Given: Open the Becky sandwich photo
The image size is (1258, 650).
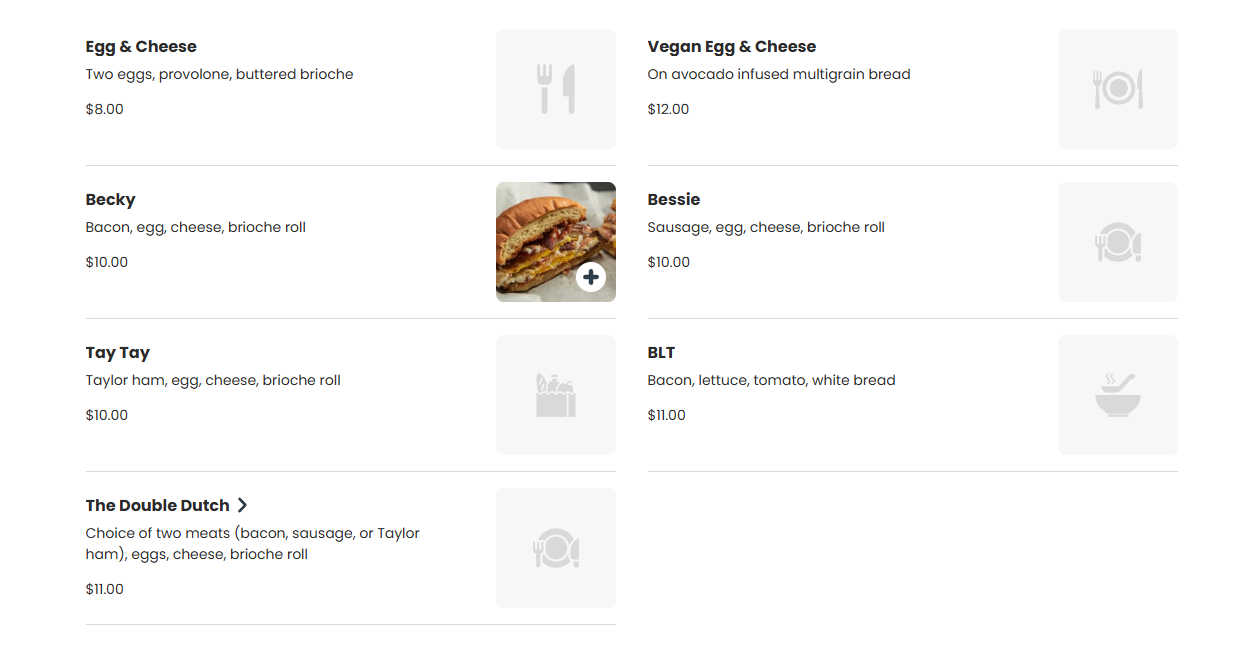Looking at the screenshot, I should click(556, 242).
